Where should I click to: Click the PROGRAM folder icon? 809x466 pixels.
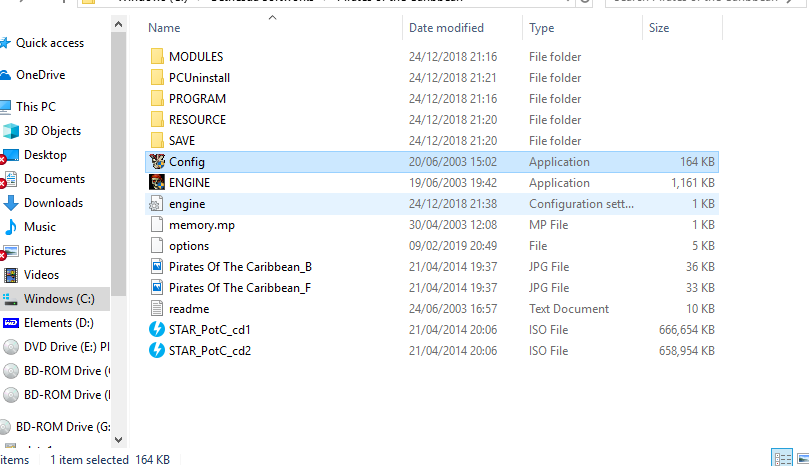pyautogui.click(x=157, y=99)
